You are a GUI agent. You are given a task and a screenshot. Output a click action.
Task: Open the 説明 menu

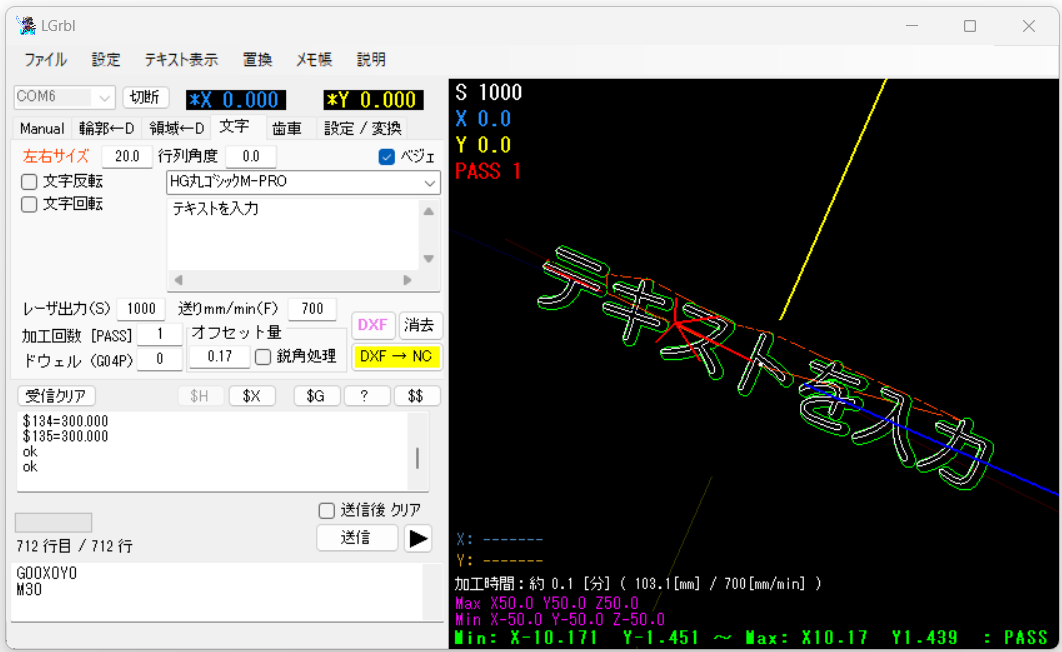371,60
